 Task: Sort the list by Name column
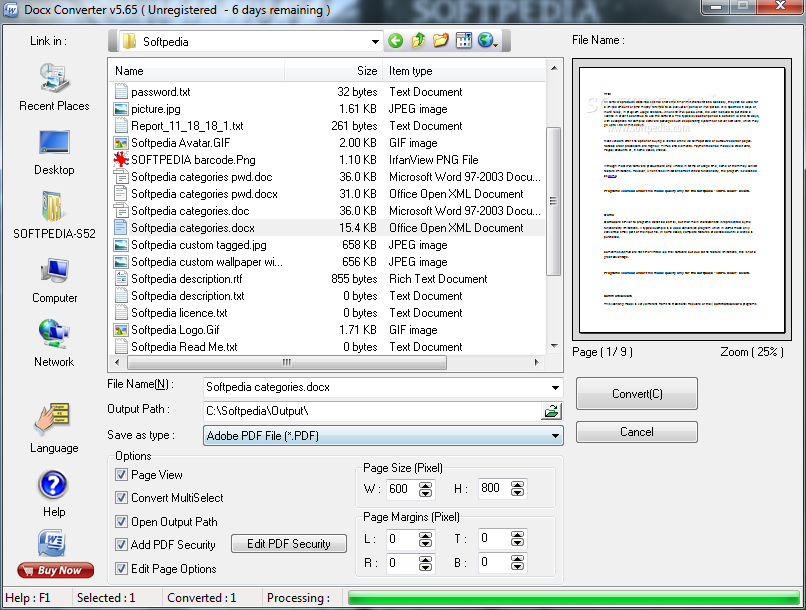pos(197,71)
